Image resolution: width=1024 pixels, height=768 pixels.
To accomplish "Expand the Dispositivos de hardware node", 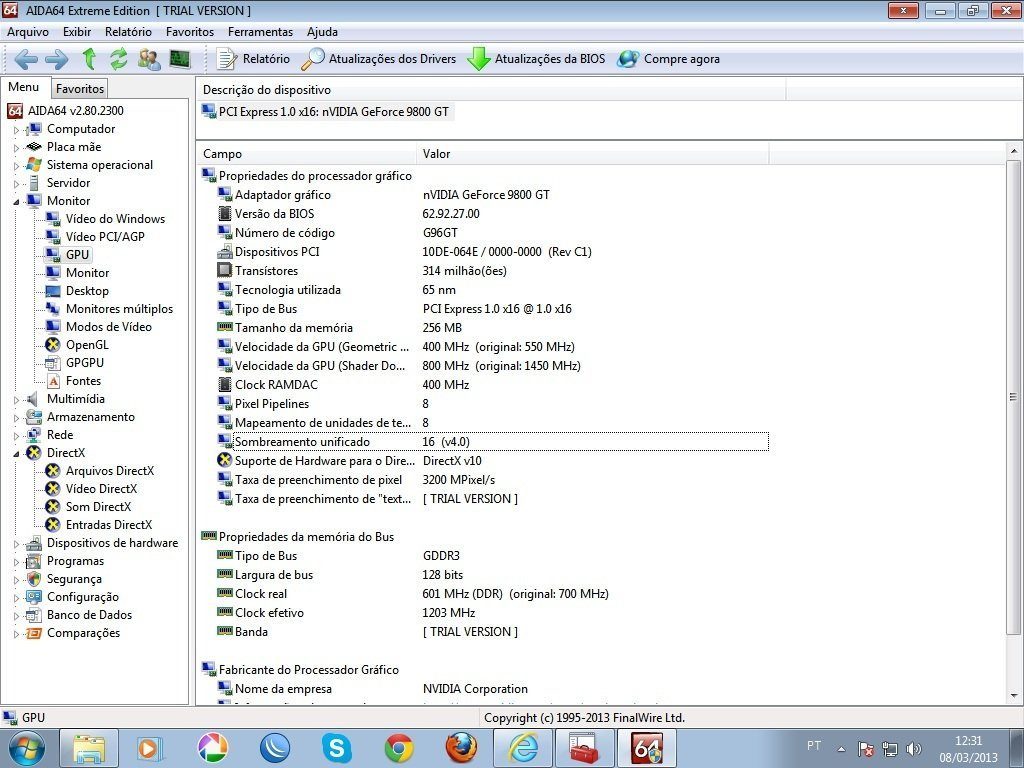I will pos(16,543).
